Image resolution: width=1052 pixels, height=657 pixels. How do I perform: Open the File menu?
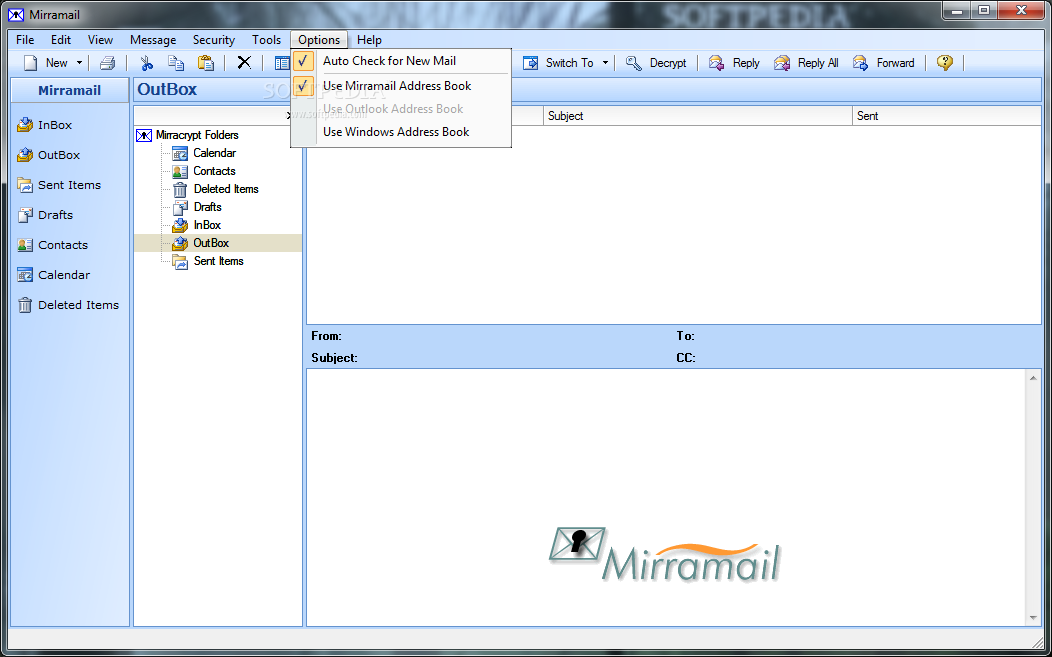tap(25, 40)
